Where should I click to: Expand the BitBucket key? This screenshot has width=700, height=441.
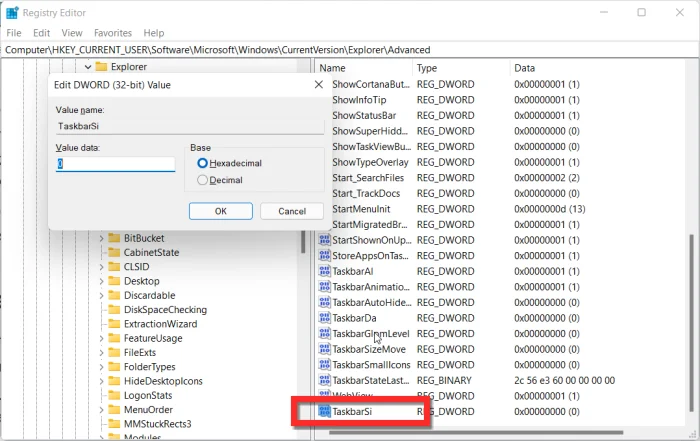101,238
